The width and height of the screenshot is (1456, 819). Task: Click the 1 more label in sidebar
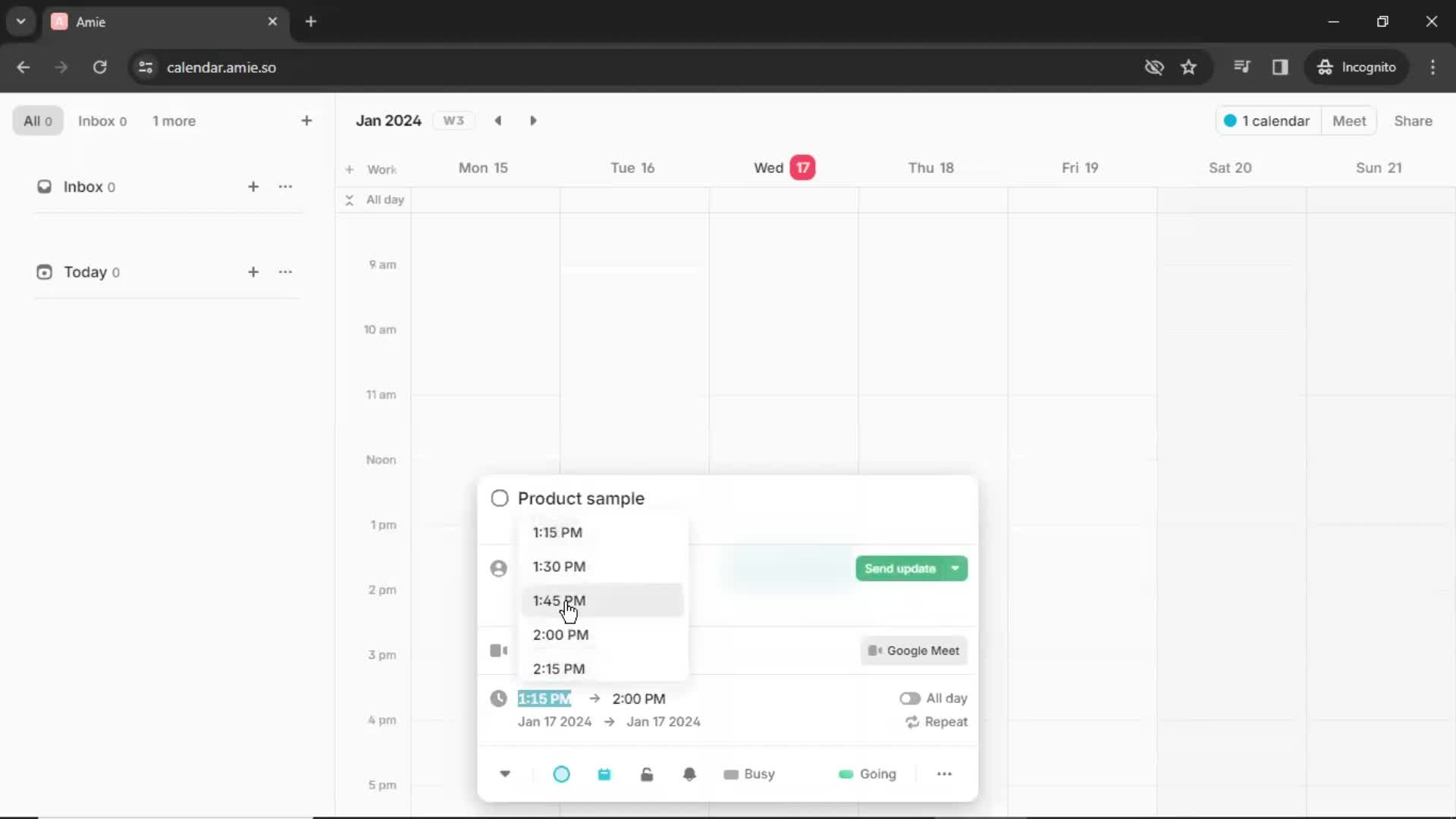pyautogui.click(x=173, y=120)
